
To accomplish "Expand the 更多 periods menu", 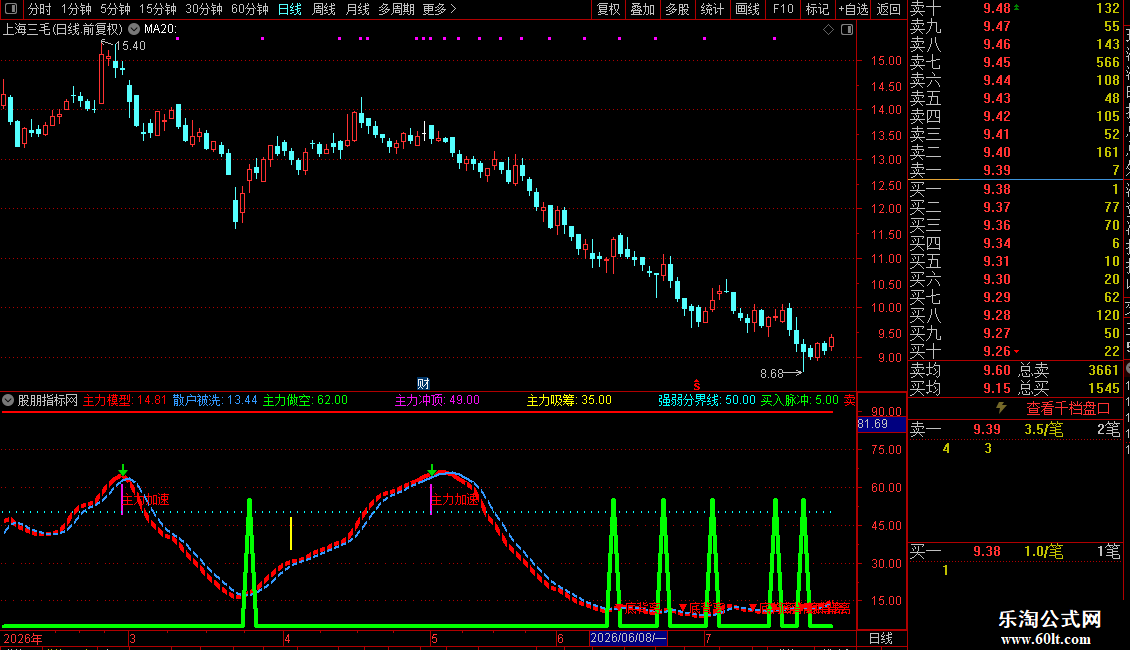I will pyautogui.click(x=439, y=9).
